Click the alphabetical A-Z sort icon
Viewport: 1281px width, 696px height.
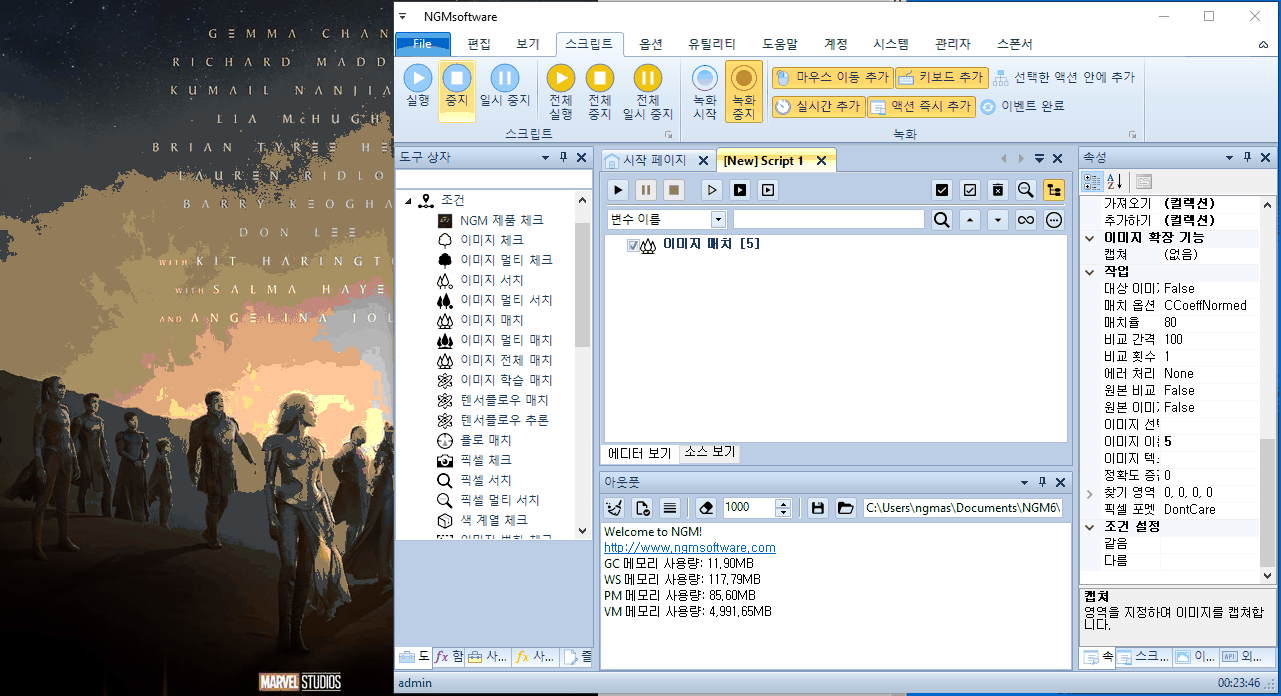pos(1115,181)
